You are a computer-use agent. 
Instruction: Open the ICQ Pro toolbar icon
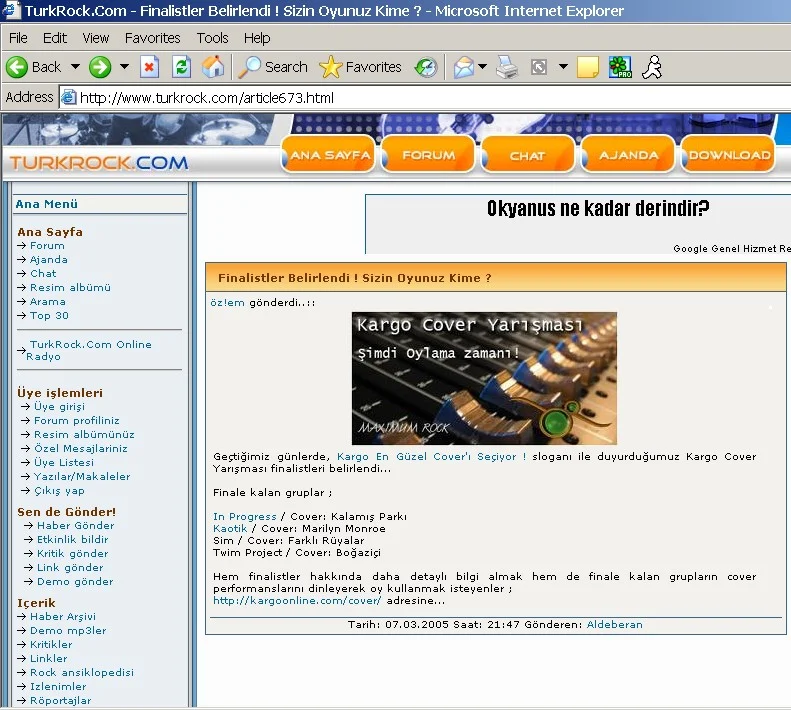coord(620,67)
